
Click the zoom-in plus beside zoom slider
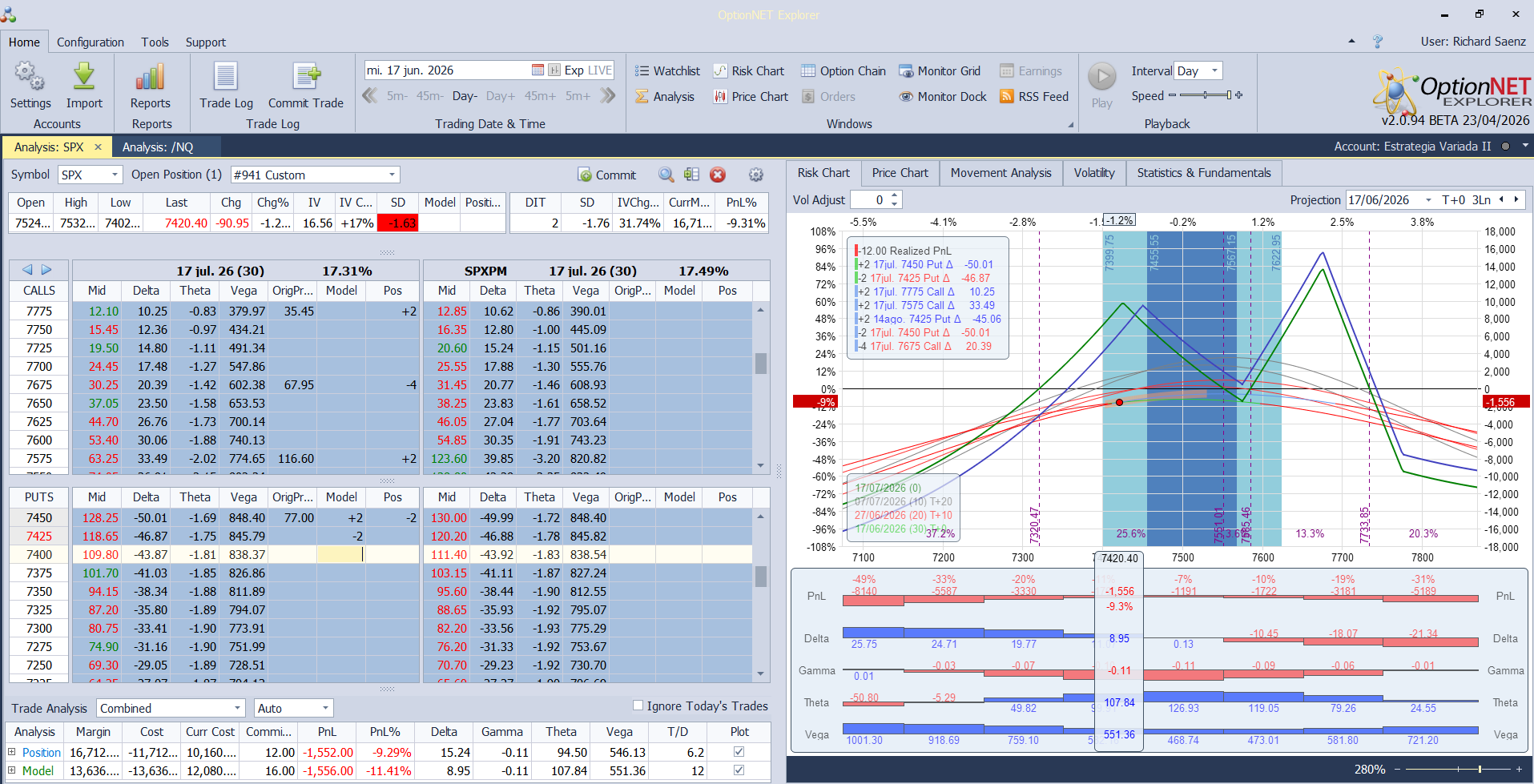click(1519, 770)
